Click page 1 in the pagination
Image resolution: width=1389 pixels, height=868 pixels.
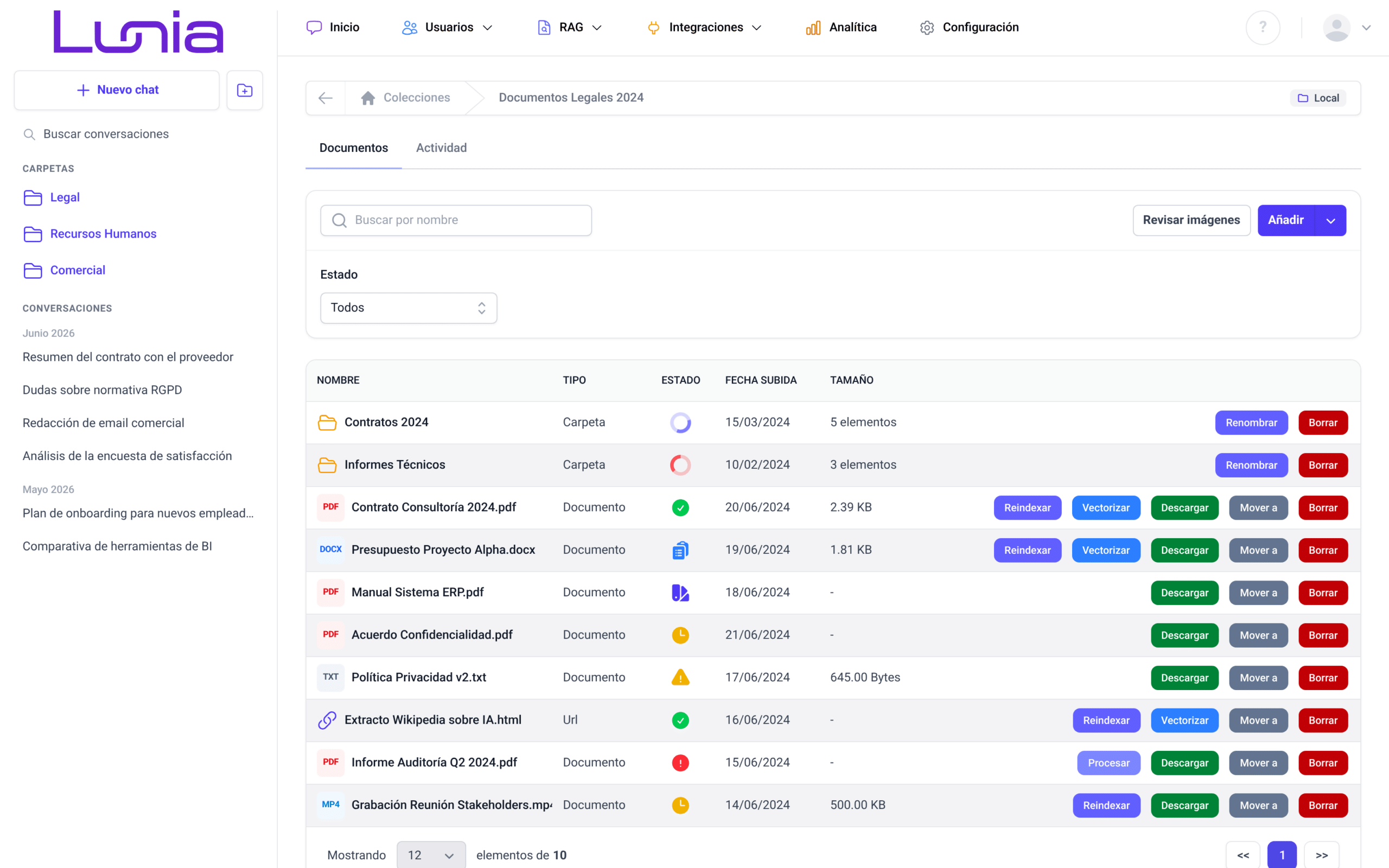pos(1282,856)
